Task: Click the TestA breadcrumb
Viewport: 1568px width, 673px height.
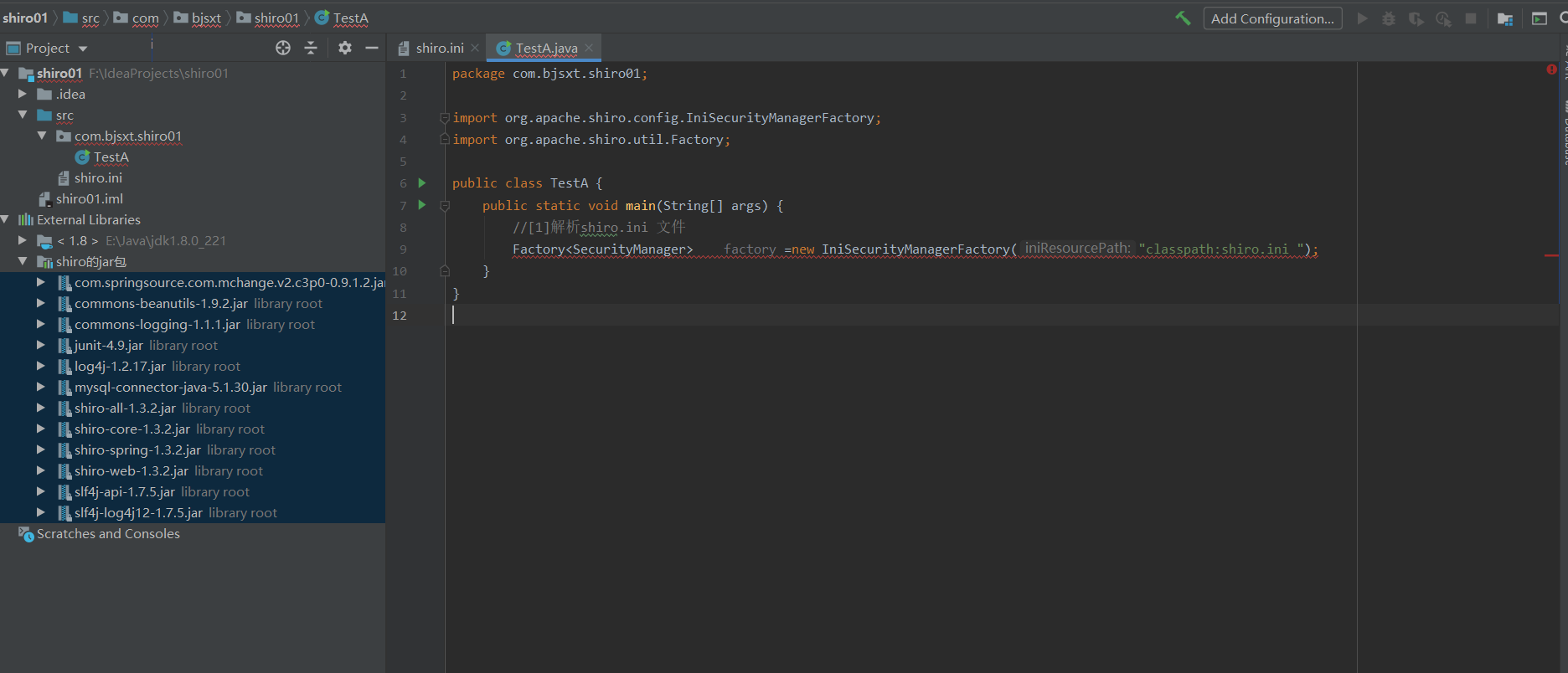Action: (x=342, y=18)
